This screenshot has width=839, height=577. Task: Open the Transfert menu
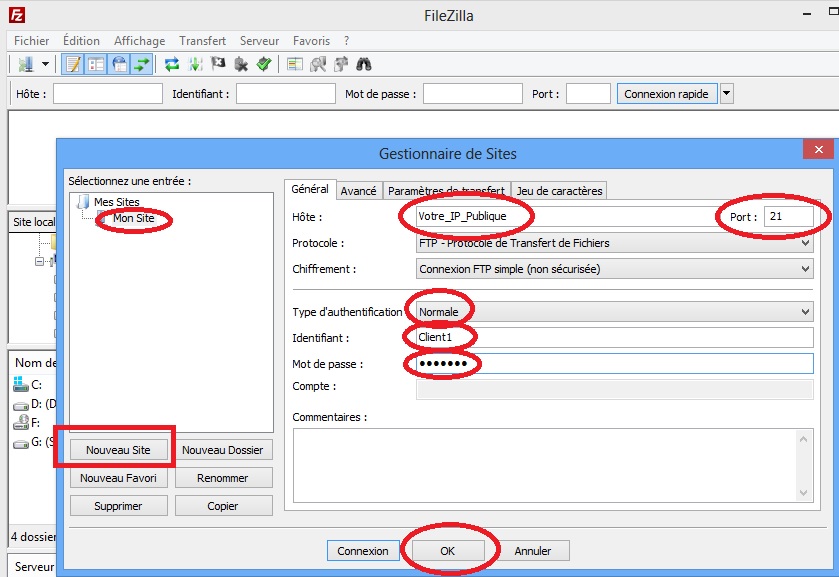[x=202, y=41]
